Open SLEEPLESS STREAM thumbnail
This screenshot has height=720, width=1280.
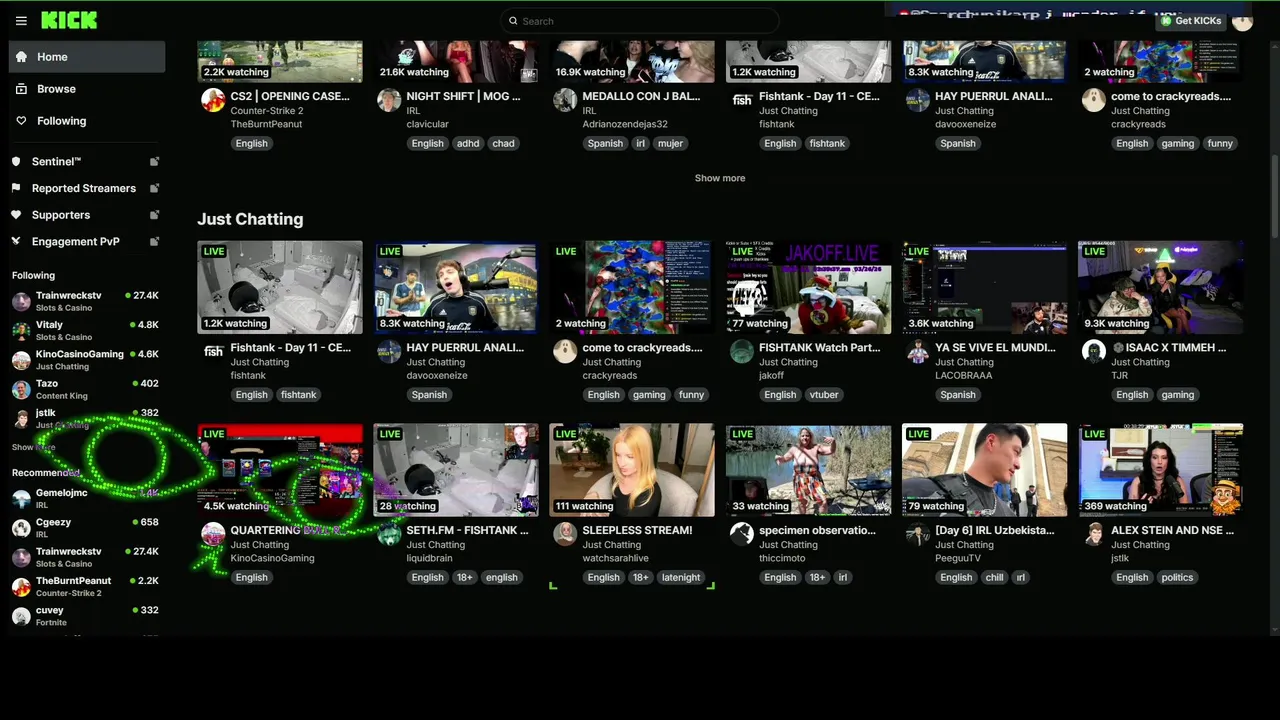(x=632, y=470)
